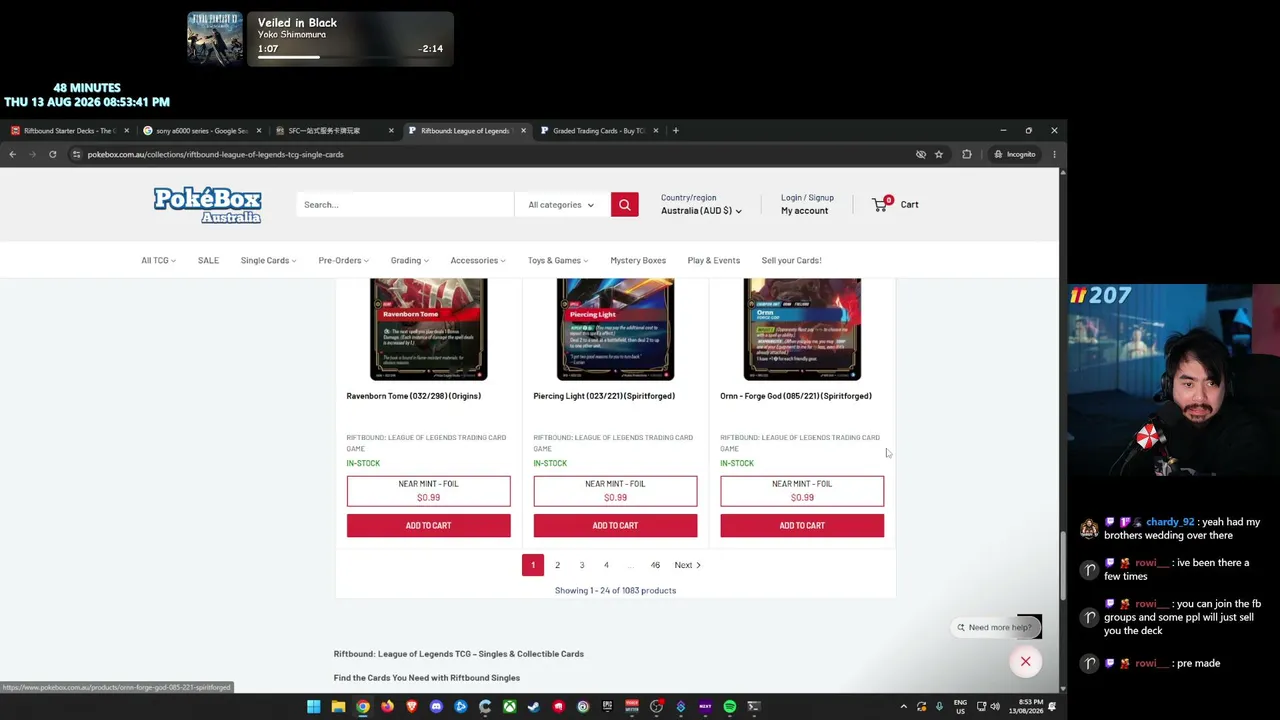Open the Windows Start menu
The height and width of the screenshot is (720, 1280).
pos(313,707)
